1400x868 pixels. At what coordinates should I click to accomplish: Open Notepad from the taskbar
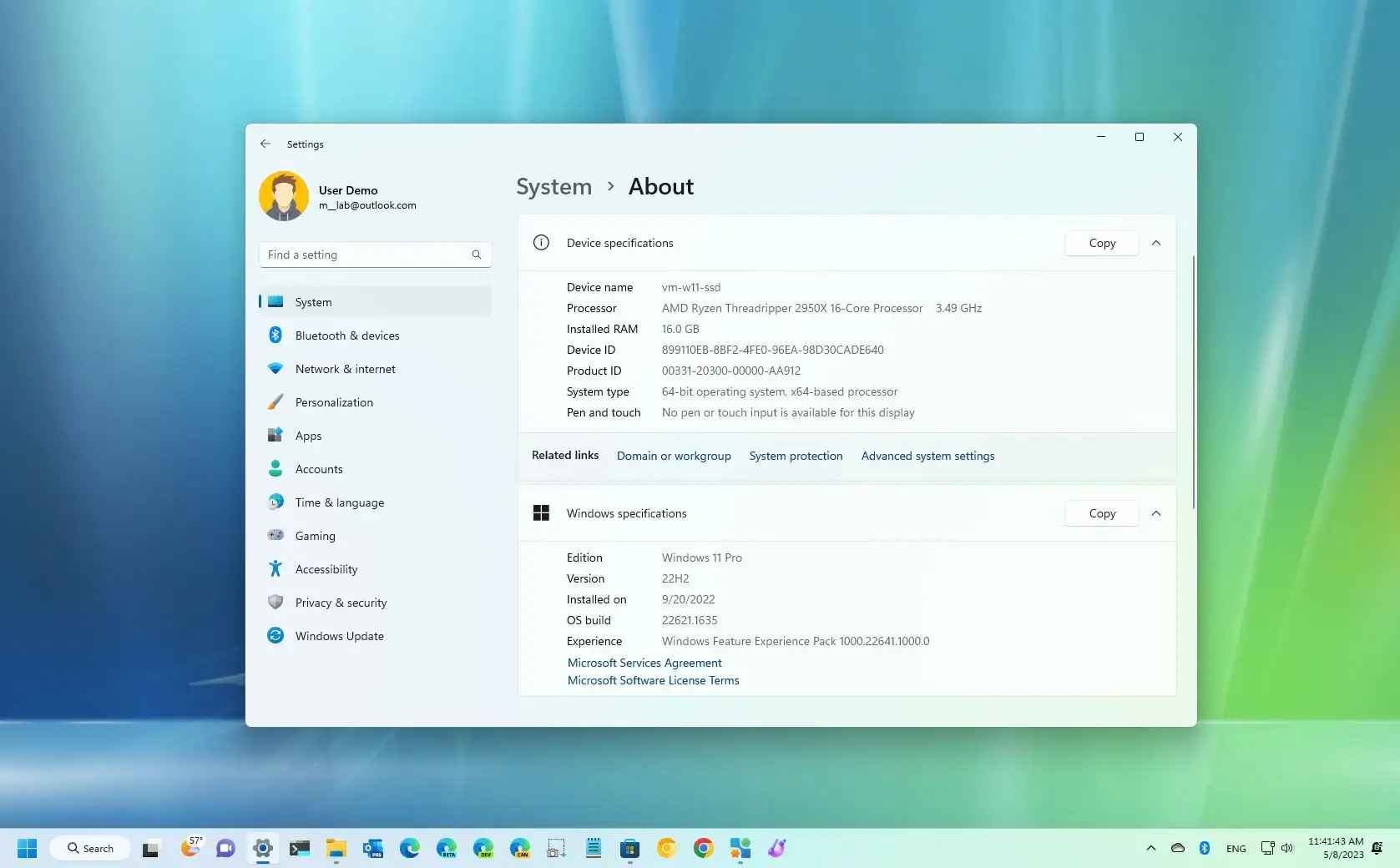tap(593, 848)
